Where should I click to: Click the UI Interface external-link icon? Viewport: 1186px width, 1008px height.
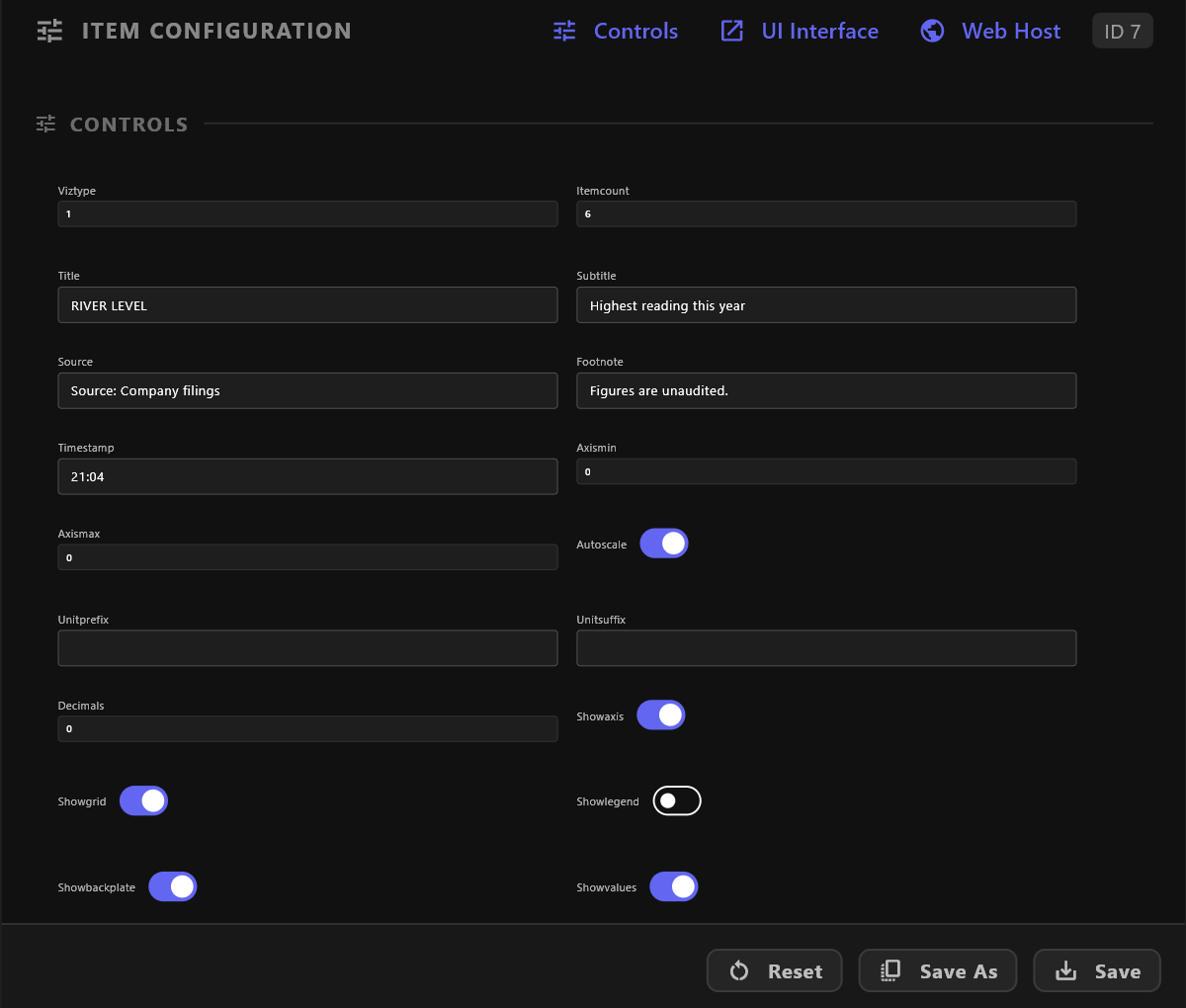pyautogui.click(x=732, y=31)
